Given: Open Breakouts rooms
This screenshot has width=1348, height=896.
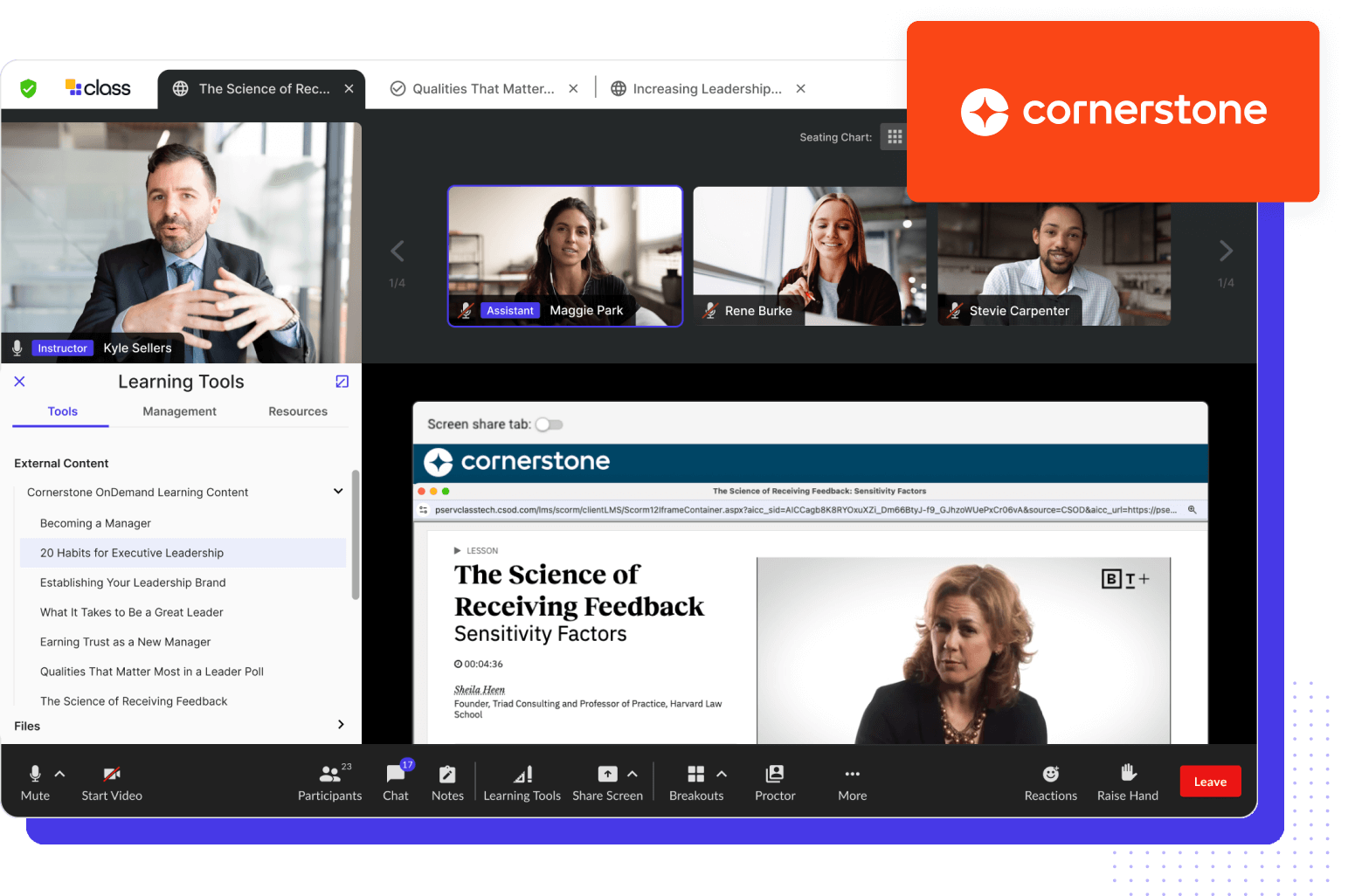Looking at the screenshot, I should [695, 782].
